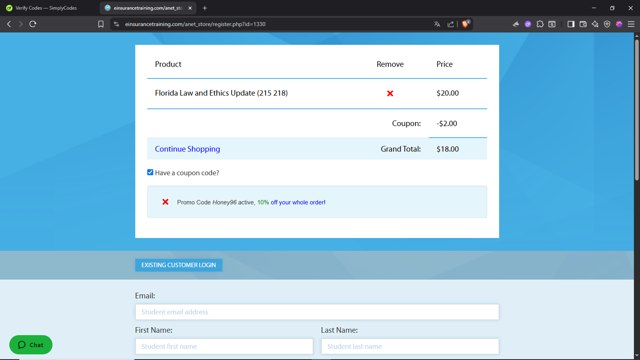Remove Florida Law and Ethics Update product
This screenshot has width=640, height=360.
pos(390,93)
